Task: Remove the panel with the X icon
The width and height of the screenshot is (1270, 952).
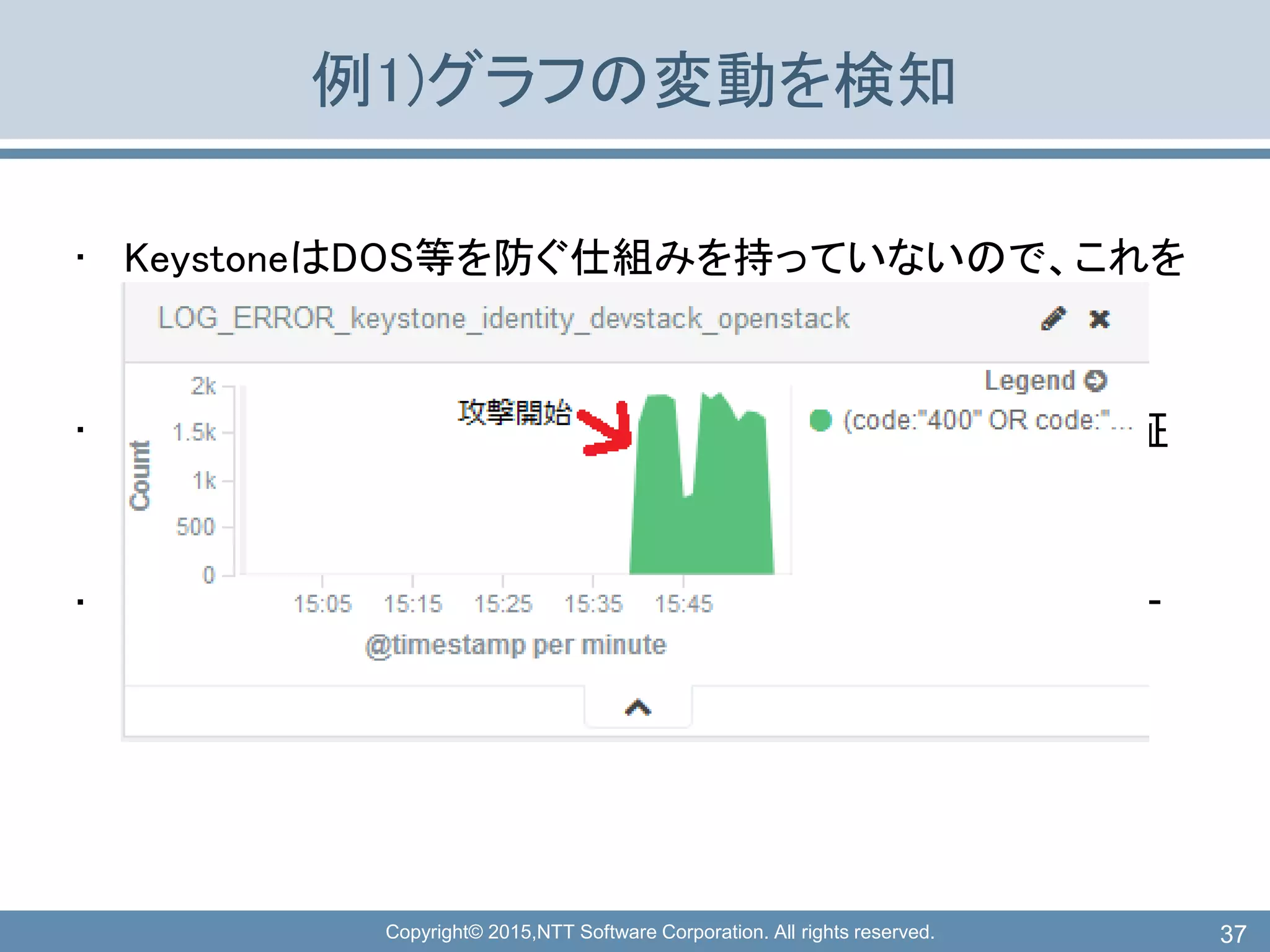Action: pyautogui.click(x=1099, y=319)
